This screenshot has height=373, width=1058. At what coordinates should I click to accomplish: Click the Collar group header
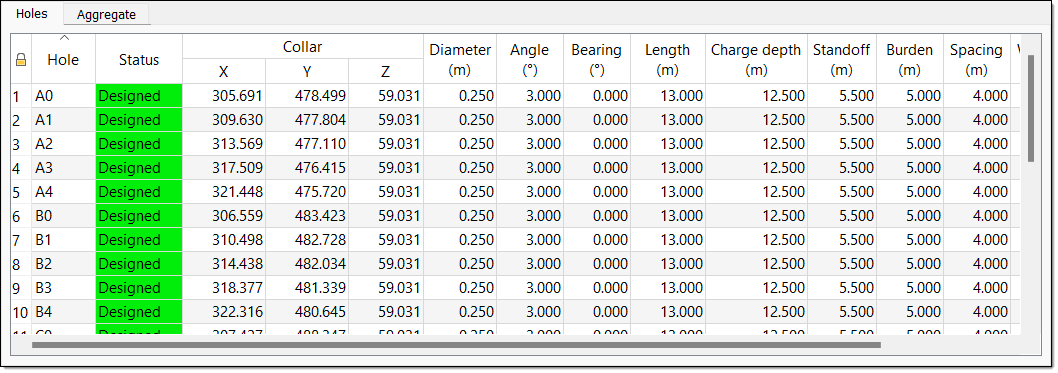click(x=302, y=47)
